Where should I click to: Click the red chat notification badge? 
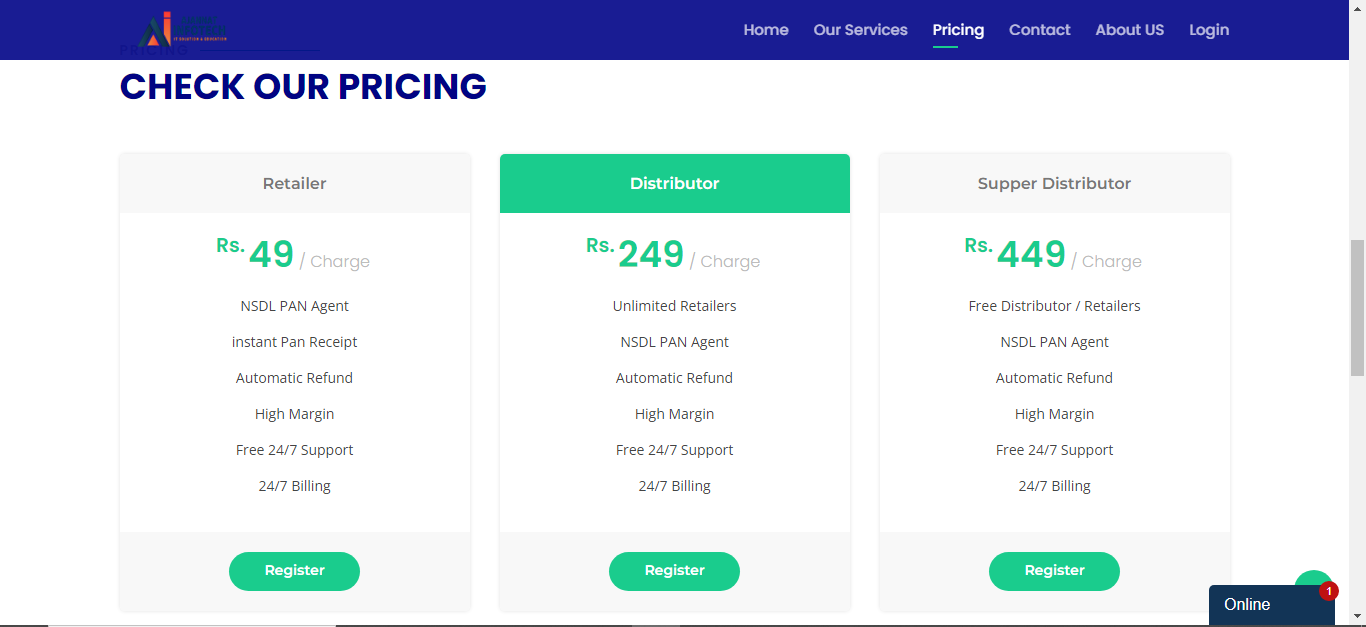1328,591
